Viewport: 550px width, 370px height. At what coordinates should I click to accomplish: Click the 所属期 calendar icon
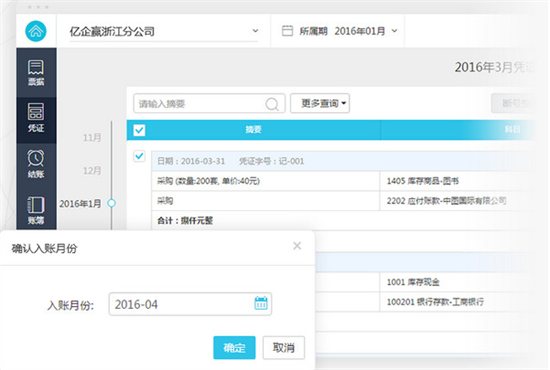click(287, 31)
